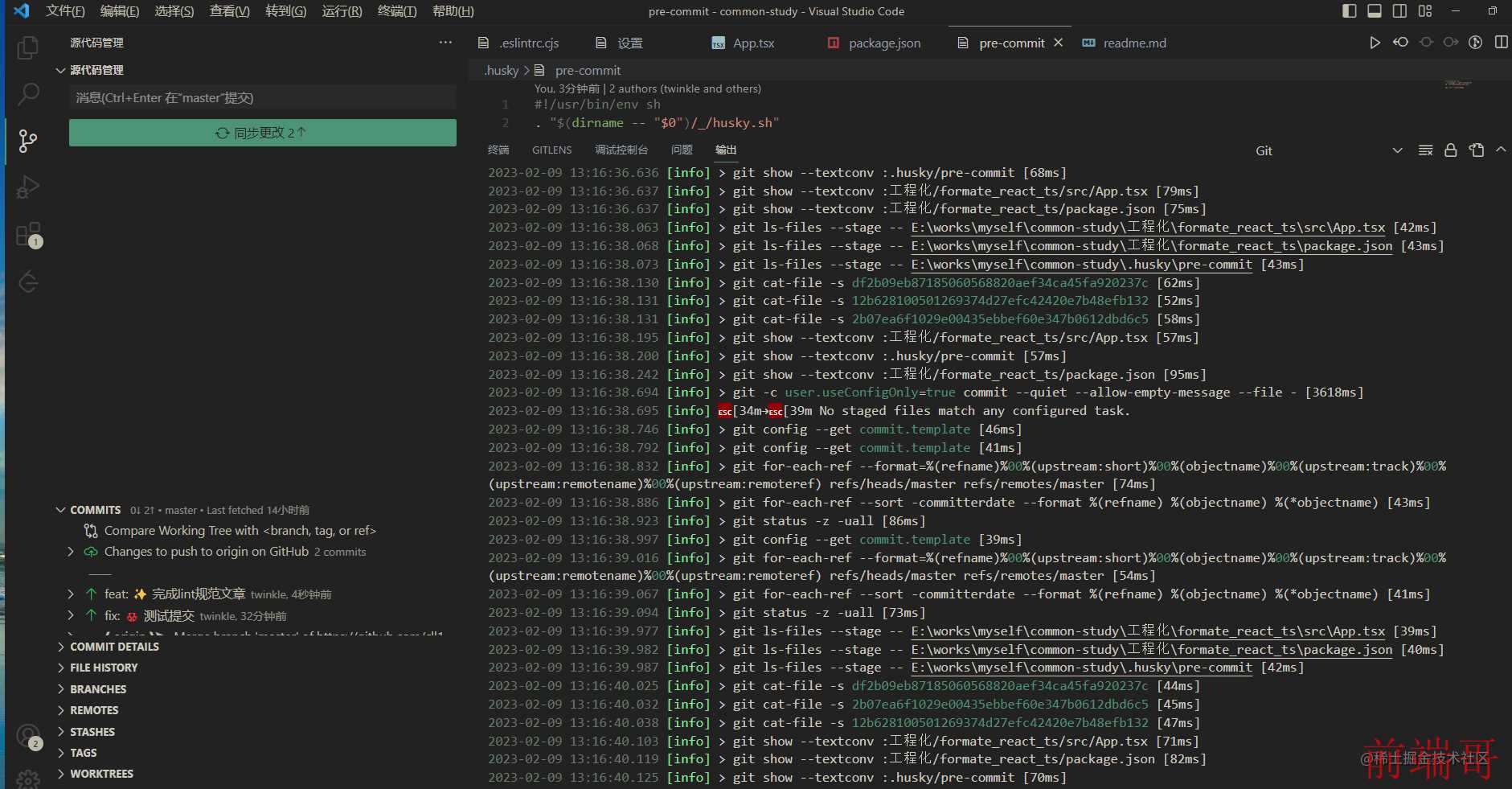The height and width of the screenshot is (789, 1512).
Task: Click the editor minimap
Action: [1460, 84]
